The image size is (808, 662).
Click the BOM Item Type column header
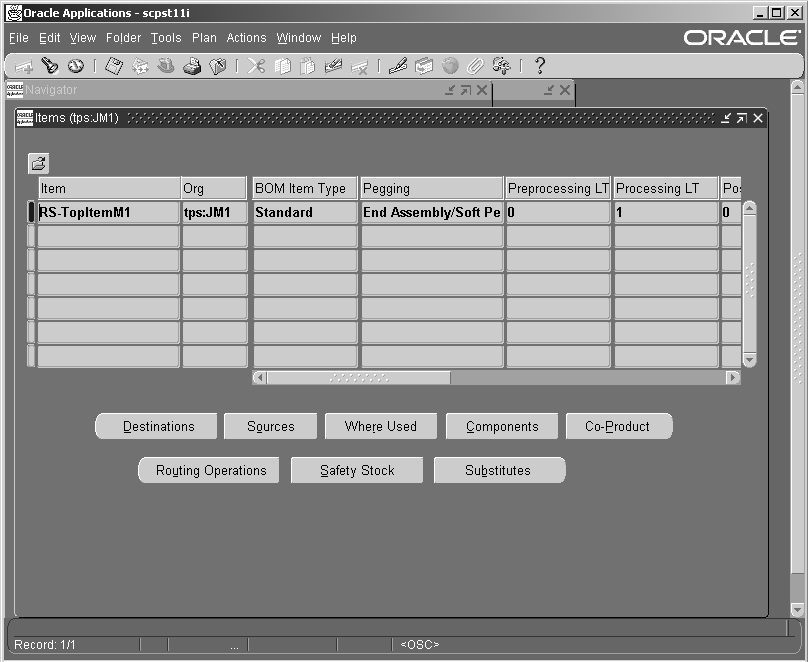coord(305,188)
